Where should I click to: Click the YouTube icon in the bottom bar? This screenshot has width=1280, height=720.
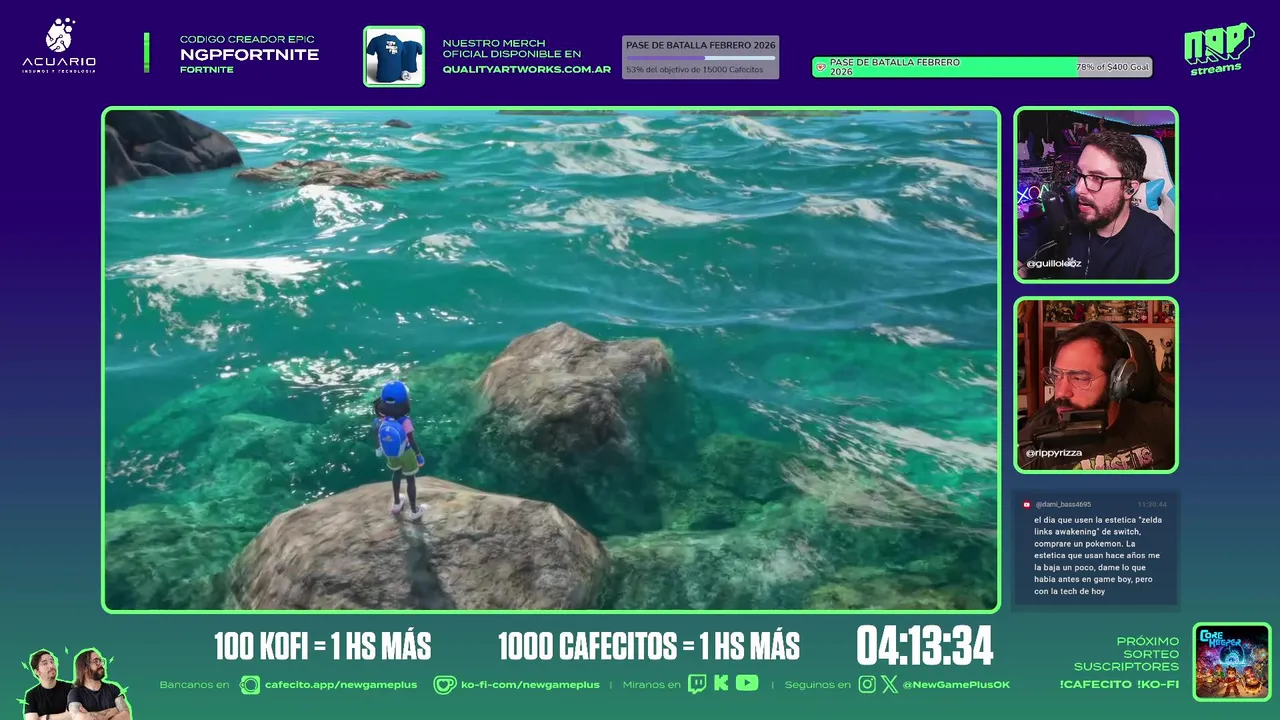[747, 684]
